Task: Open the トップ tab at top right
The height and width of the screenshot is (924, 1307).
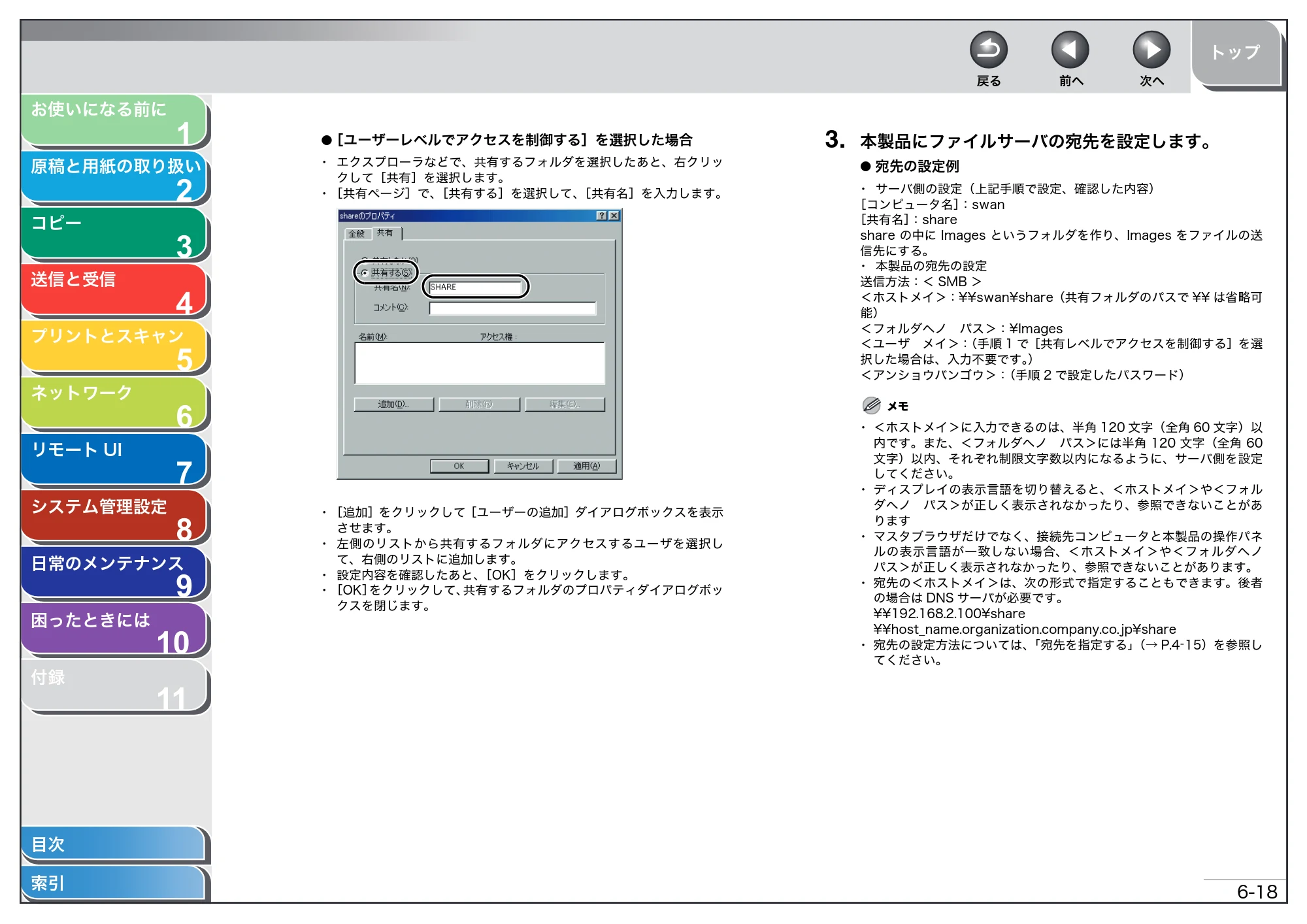Action: click(1235, 54)
